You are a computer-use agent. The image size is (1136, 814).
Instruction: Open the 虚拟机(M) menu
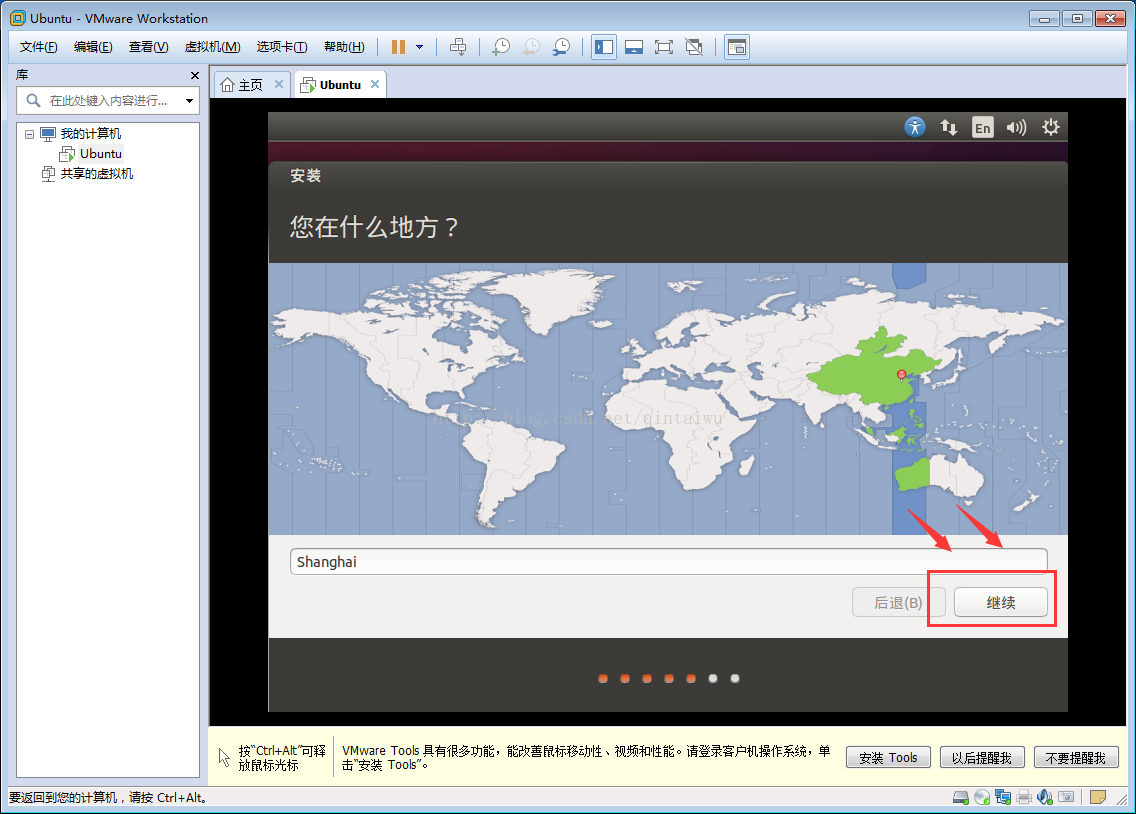(212, 47)
